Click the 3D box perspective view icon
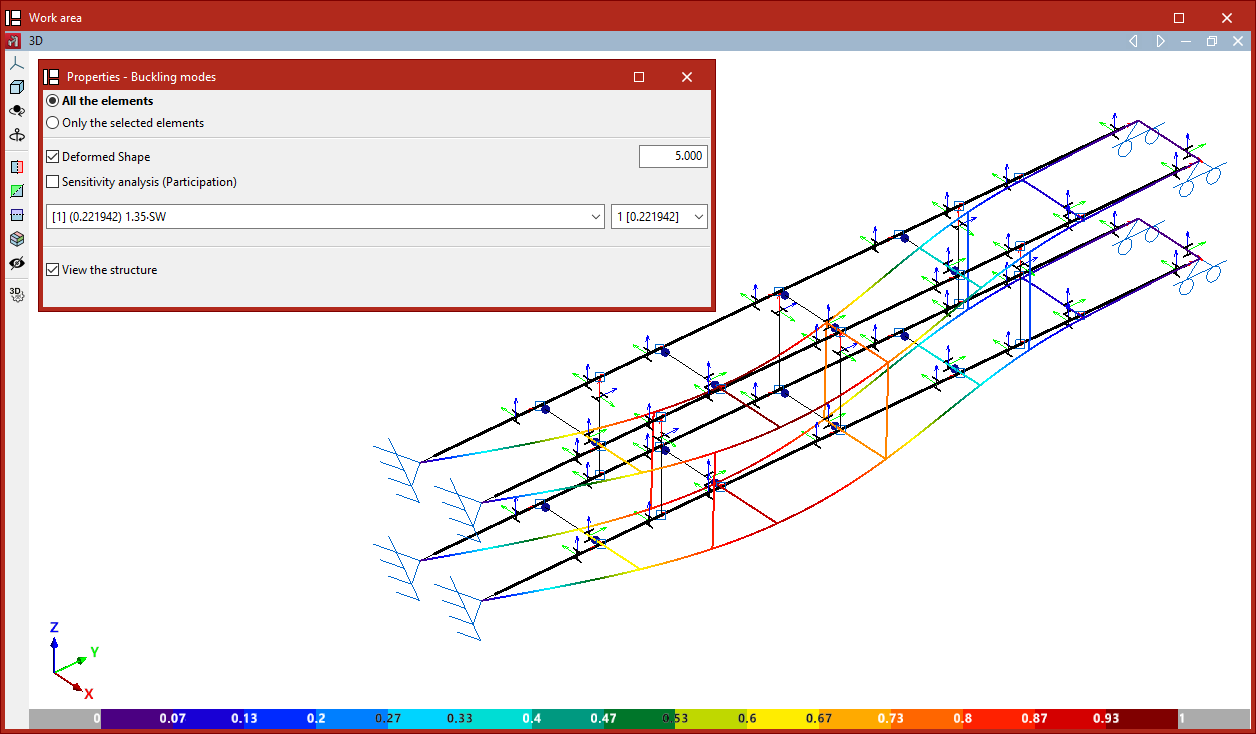The height and width of the screenshot is (734, 1256). (16, 87)
